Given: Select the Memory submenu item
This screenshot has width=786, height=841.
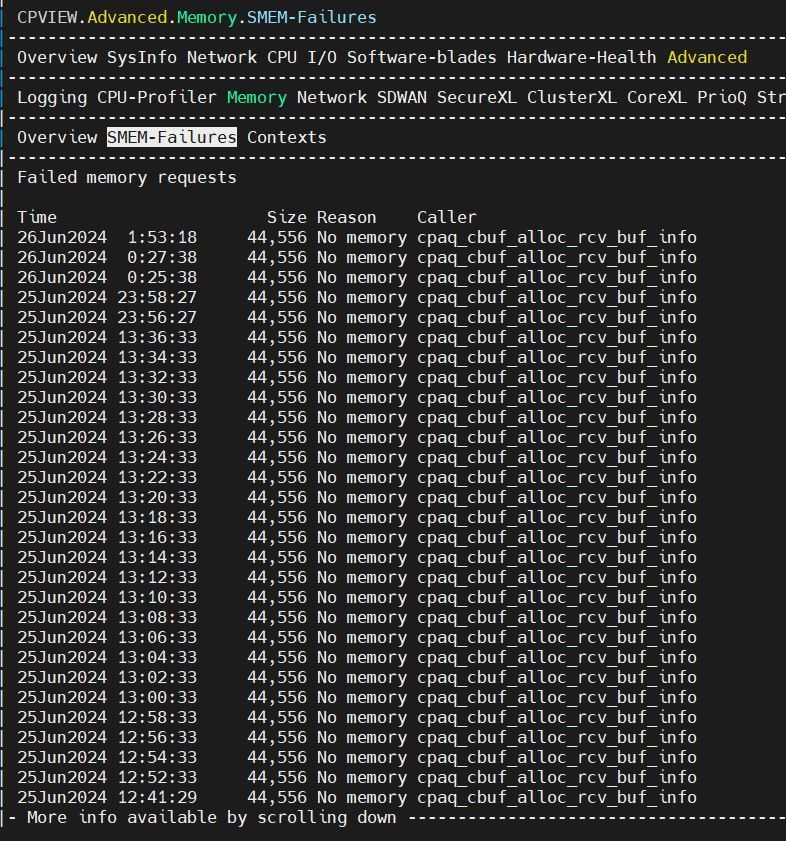Looking at the screenshot, I should [256, 97].
